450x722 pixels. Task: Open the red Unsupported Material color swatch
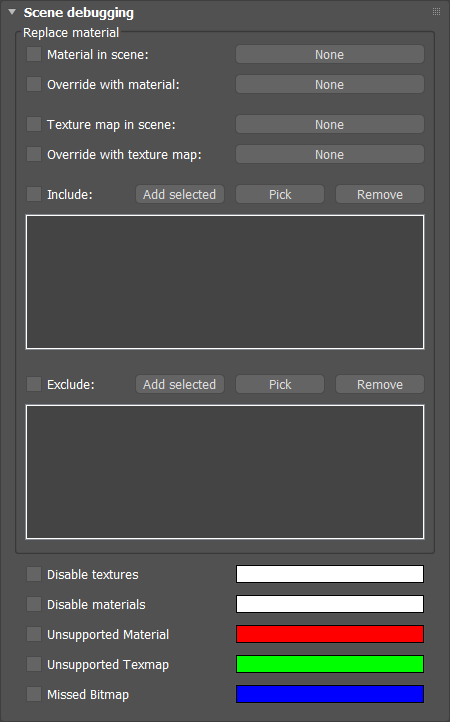click(x=330, y=634)
